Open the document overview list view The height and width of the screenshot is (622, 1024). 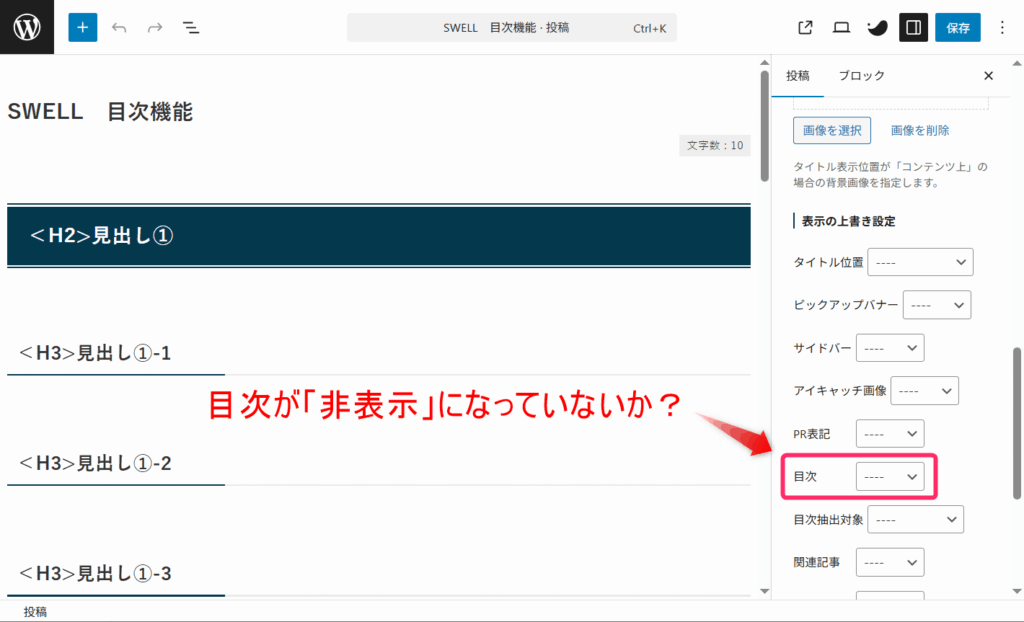191,27
